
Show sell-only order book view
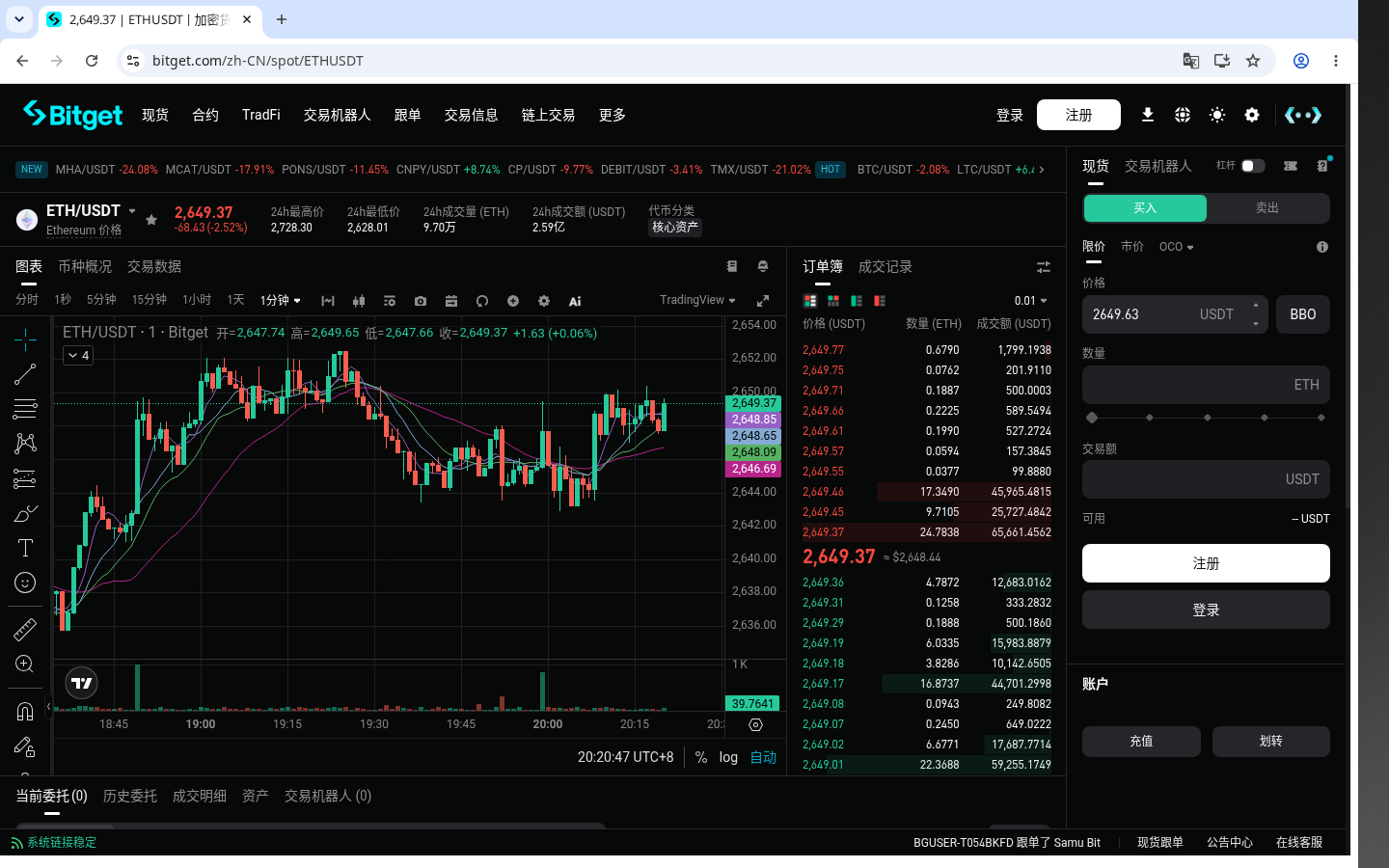[880, 301]
